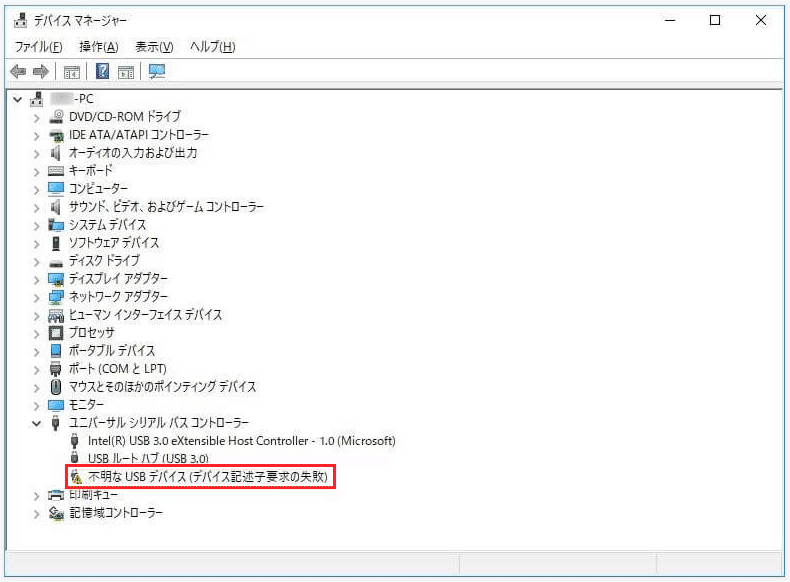Viewport: 790px width, 582px height.
Task: Click the show/hide action pane toolbar icon
Action: click(126, 72)
